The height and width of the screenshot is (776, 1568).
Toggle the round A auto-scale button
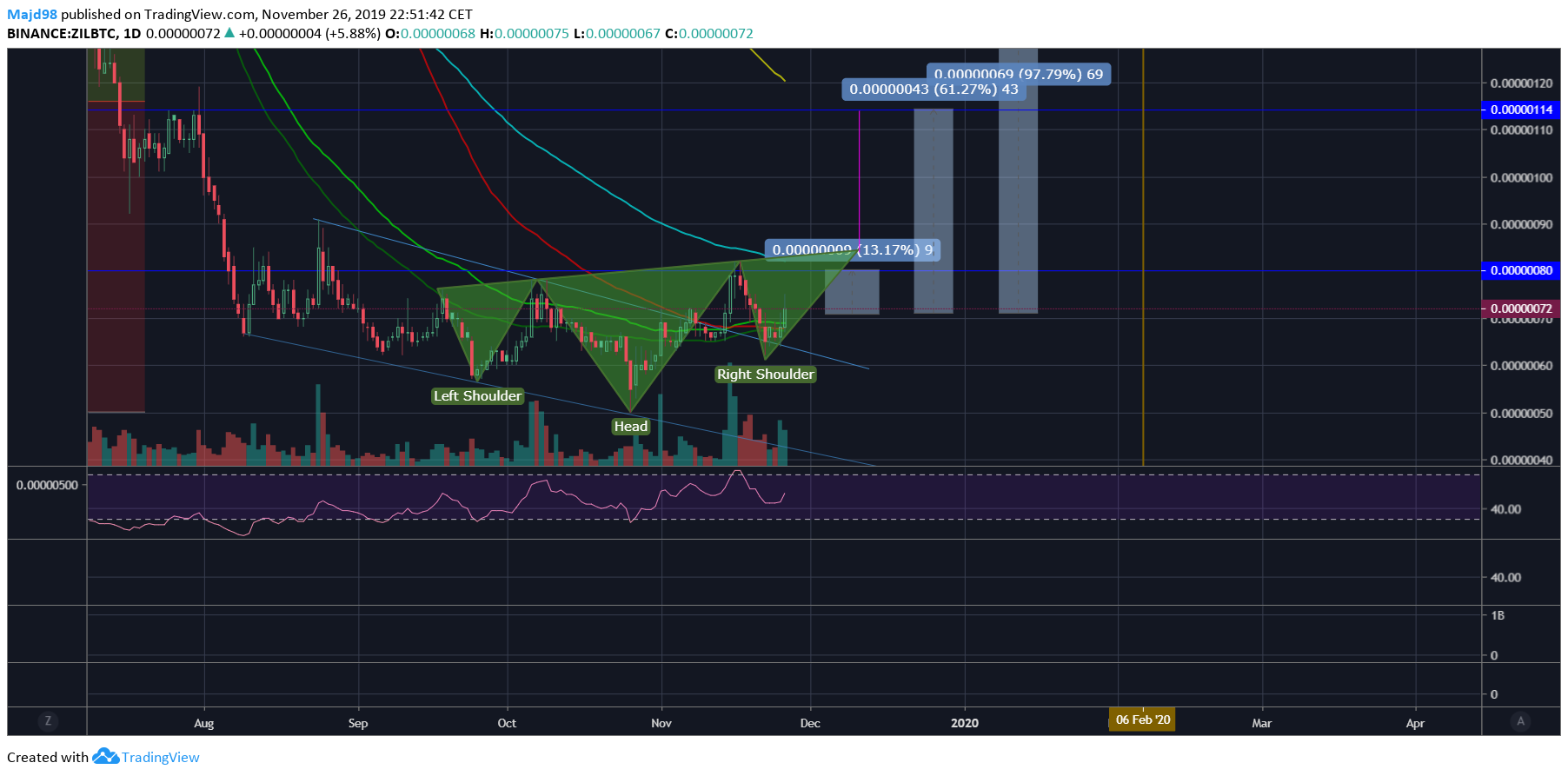[1520, 720]
